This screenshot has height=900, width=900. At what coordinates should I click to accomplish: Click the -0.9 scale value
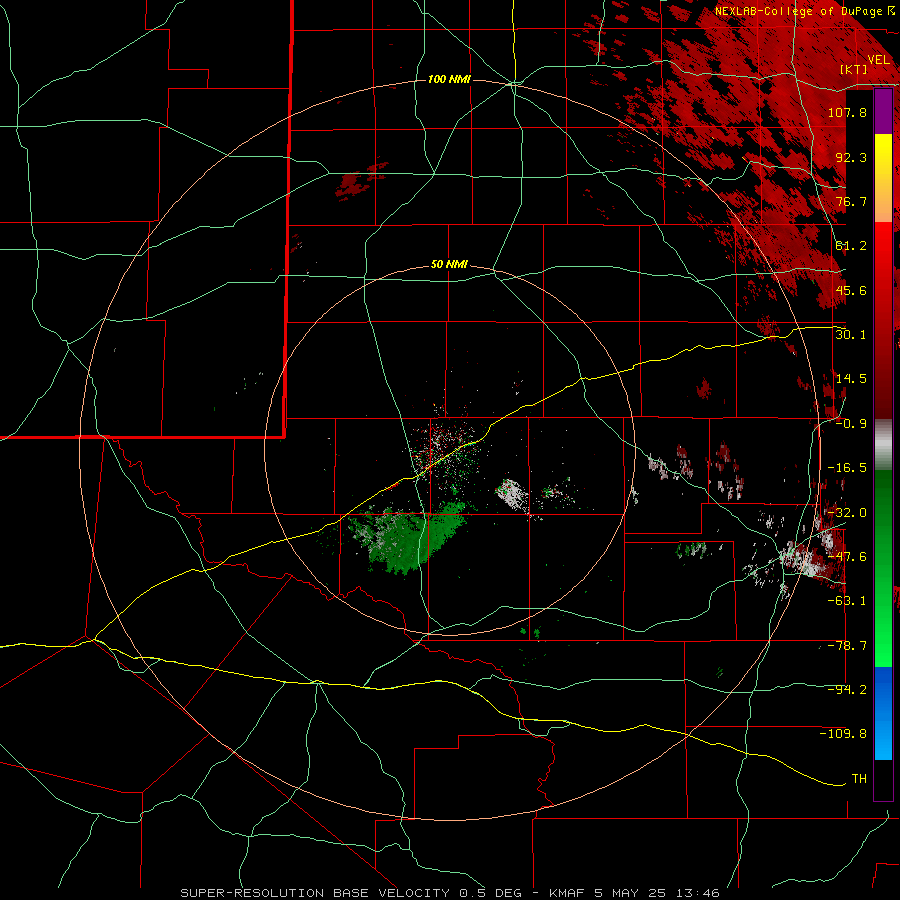point(851,423)
